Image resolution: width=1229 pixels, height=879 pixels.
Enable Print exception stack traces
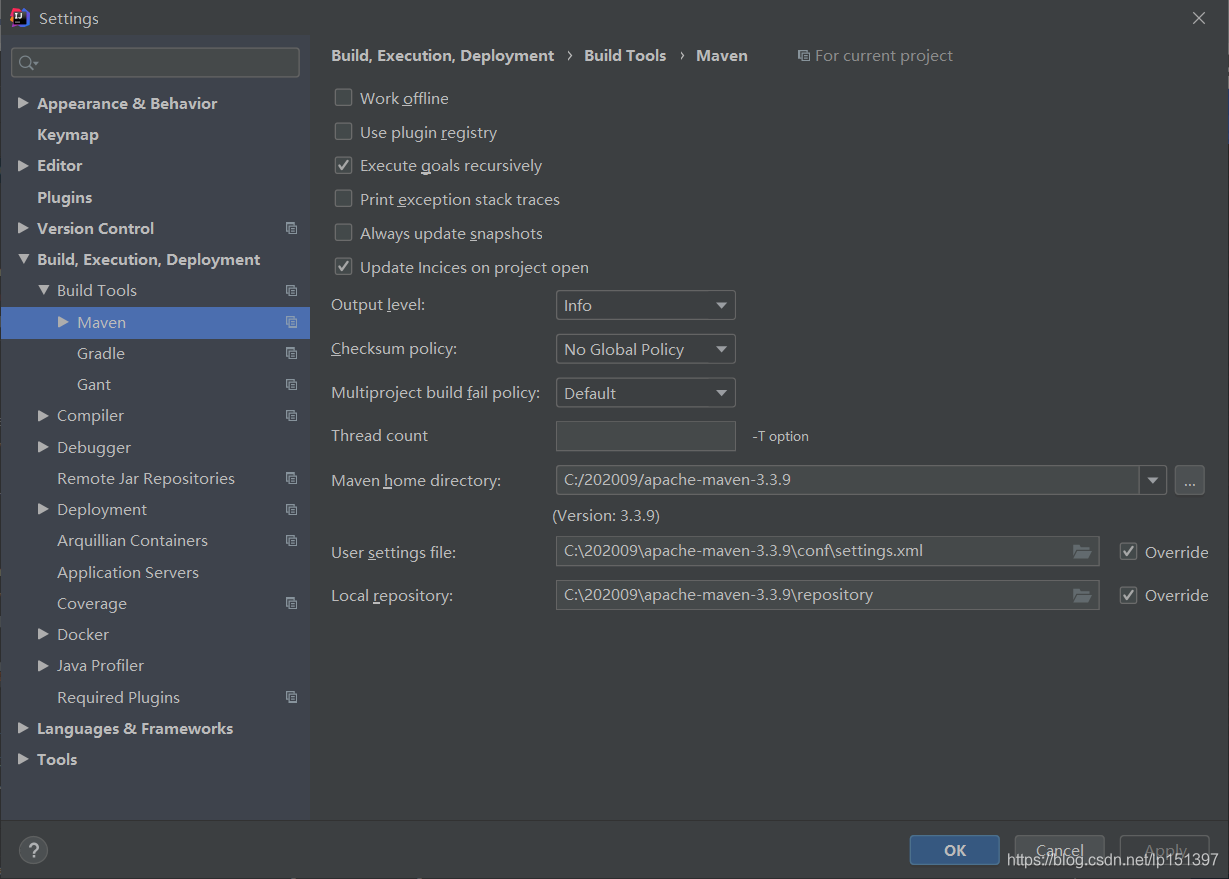(343, 198)
